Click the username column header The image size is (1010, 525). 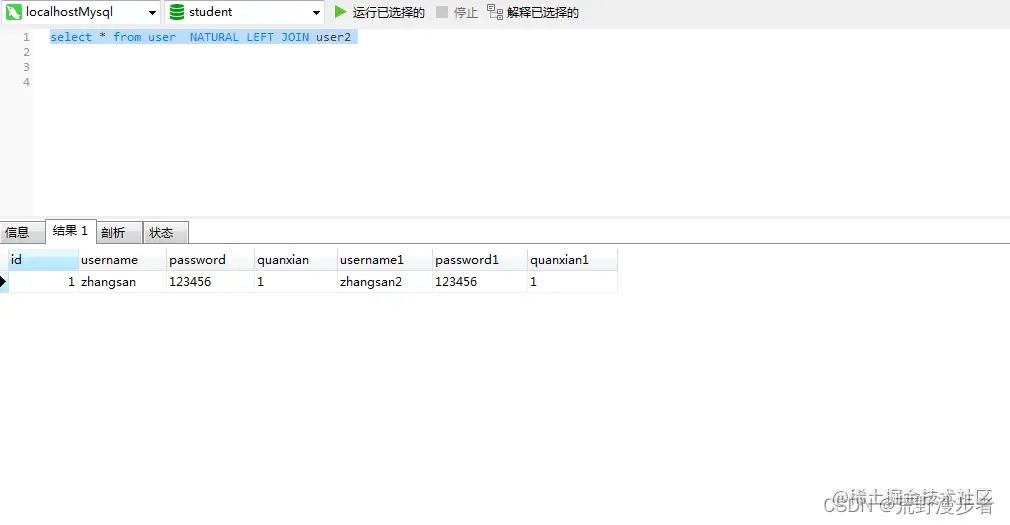(x=122, y=260)
